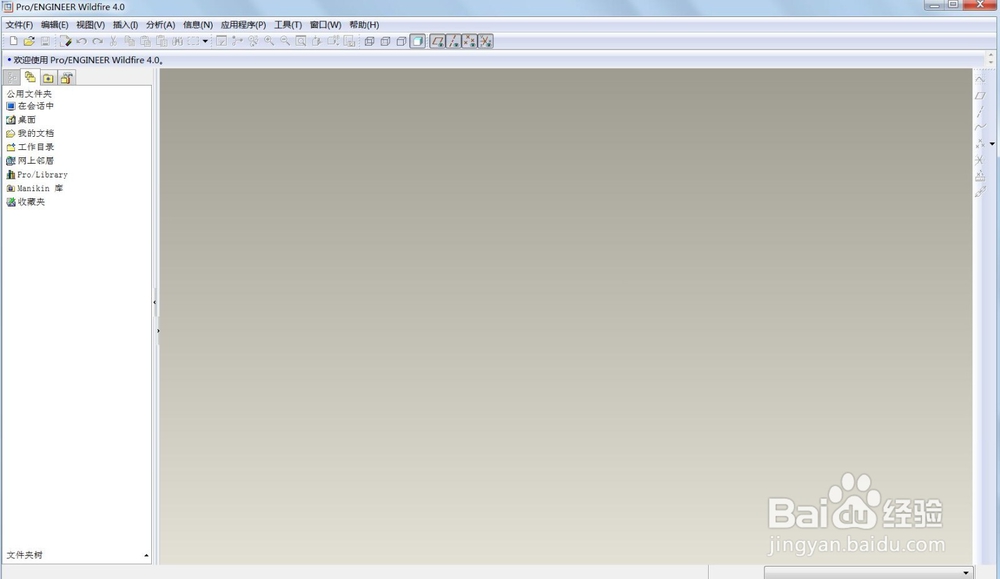This screenshot has width=1000, height=579.
Task: Click the Repaint screen icon
Action: (x=221, y=41)
